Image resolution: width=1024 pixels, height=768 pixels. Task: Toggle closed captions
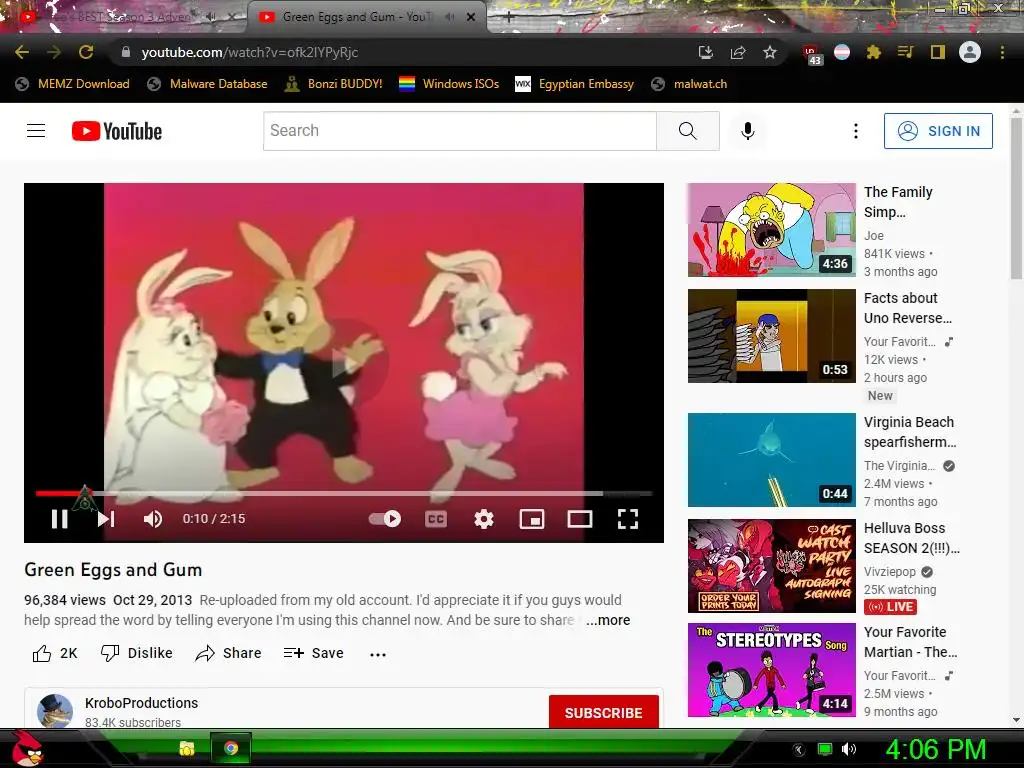[436, 519]
